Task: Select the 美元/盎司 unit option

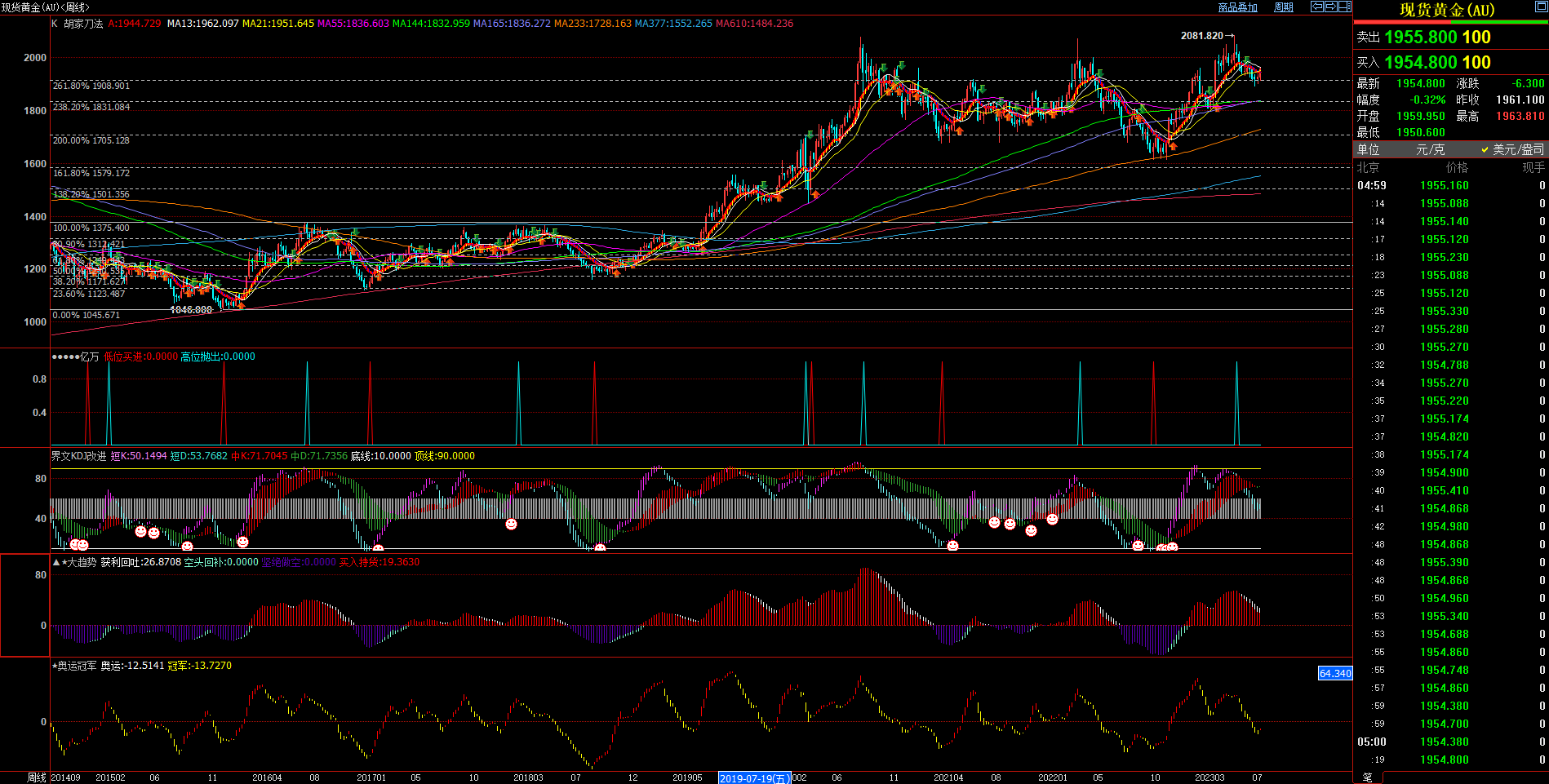Action: coord(1513,149)
